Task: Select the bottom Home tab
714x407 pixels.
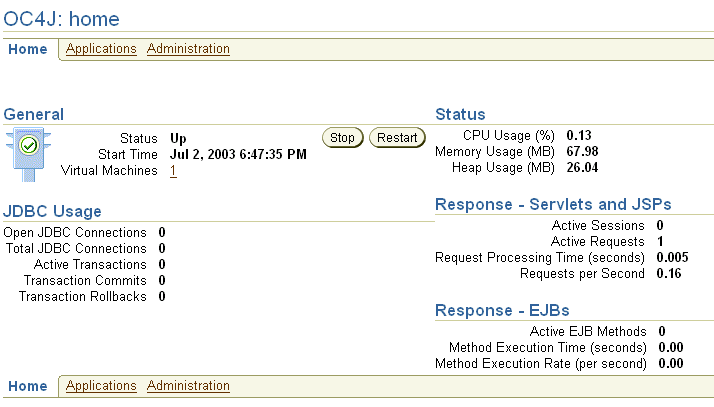Action: click(x=28, y=386)
